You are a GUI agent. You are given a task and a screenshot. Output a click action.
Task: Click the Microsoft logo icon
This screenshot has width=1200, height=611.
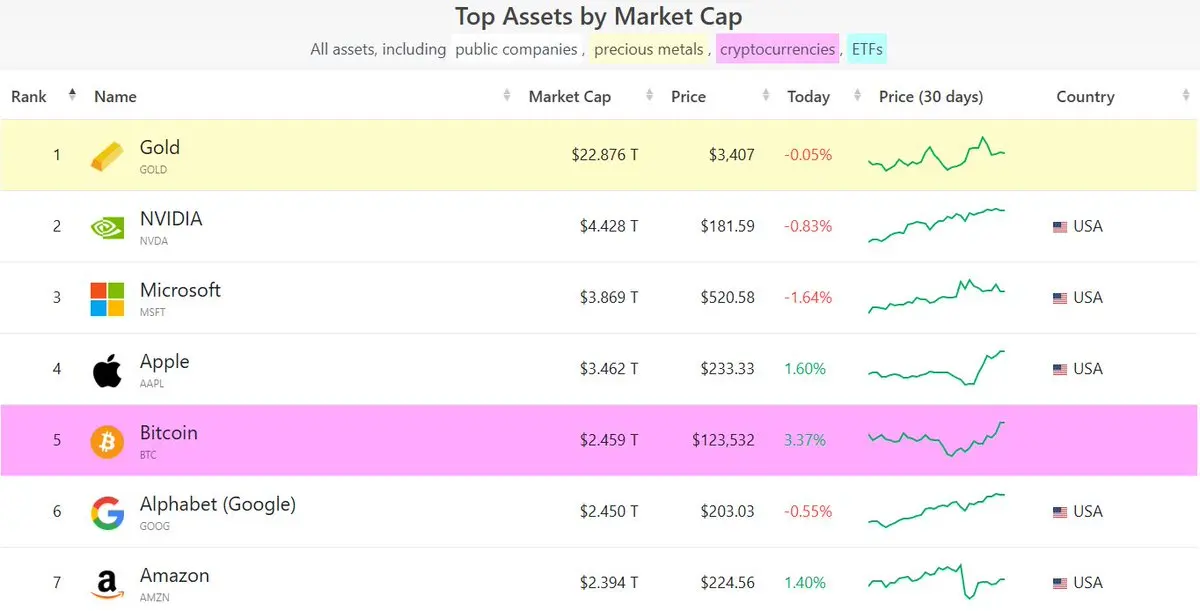[x=108, y=298]
